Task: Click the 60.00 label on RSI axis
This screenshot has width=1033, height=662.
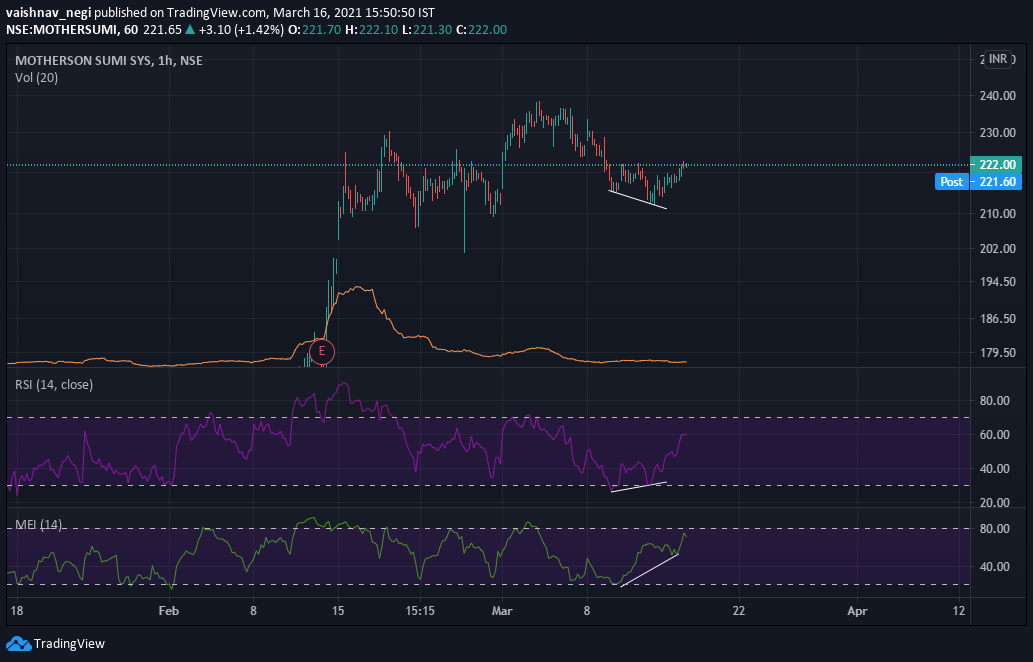Action: [994, 435]
